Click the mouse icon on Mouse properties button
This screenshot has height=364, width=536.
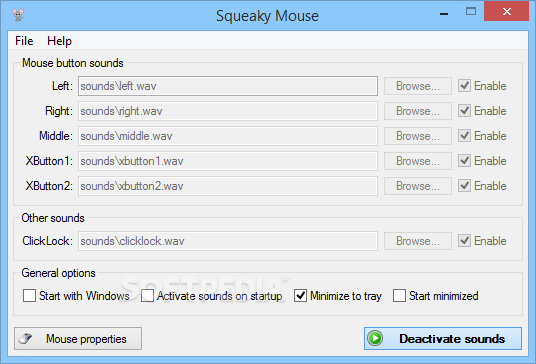(26, 339)
